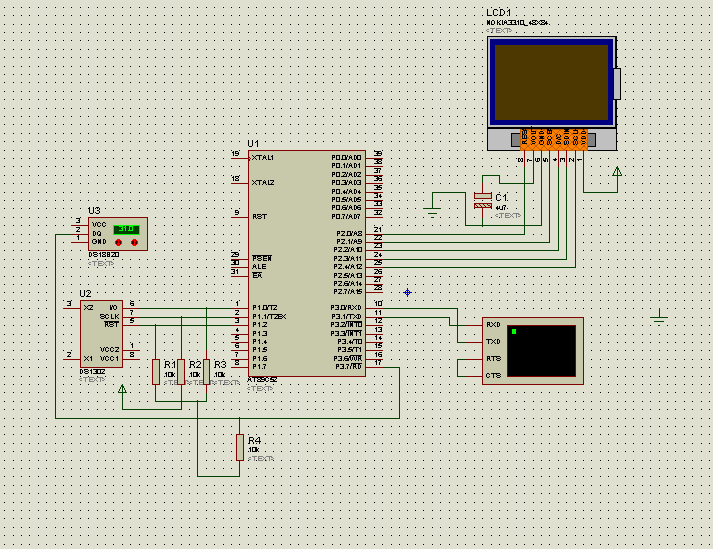Click the CTS pin on virtual terminal
The height and width of the screenshot is (549, 713).
coord(493,375)
